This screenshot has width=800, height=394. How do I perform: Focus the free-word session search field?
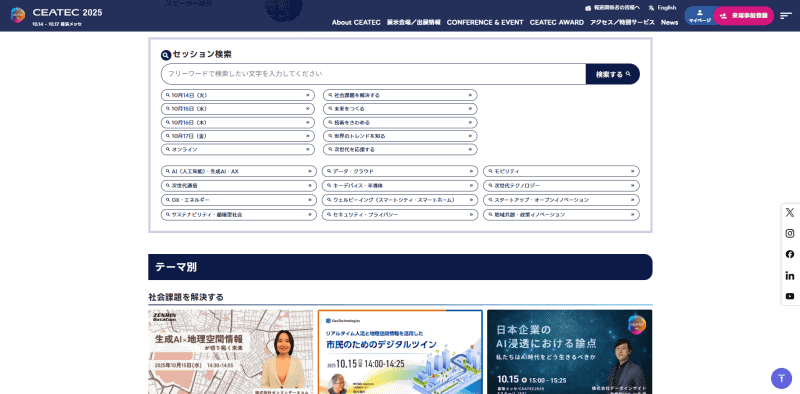373,74
